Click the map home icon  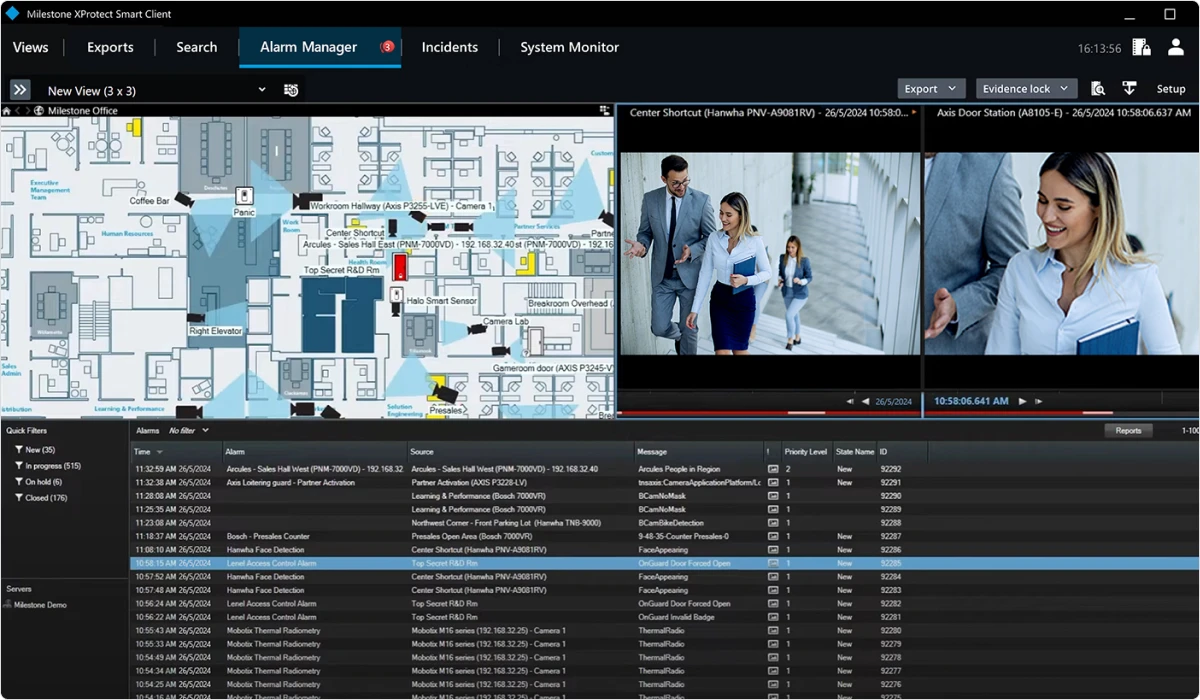point(6,111)
